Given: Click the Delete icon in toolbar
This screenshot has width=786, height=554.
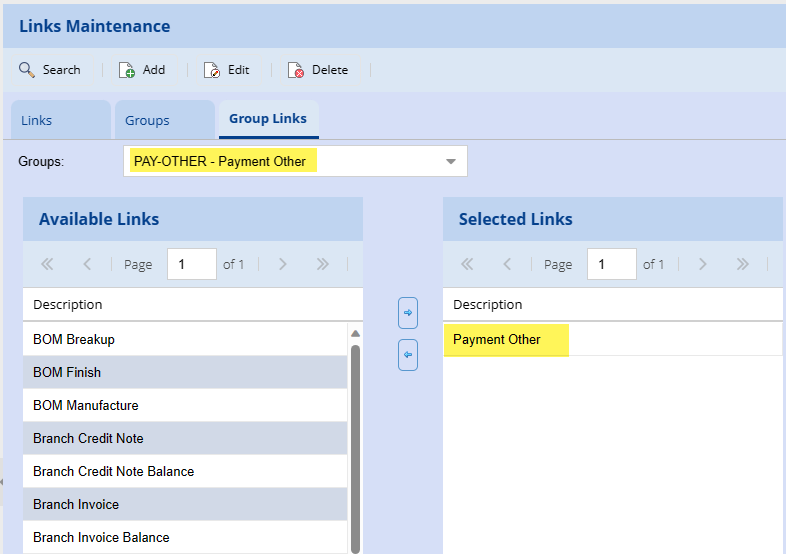Looking at the screenshot, I should pyautogui.click(x=296, y=70).
